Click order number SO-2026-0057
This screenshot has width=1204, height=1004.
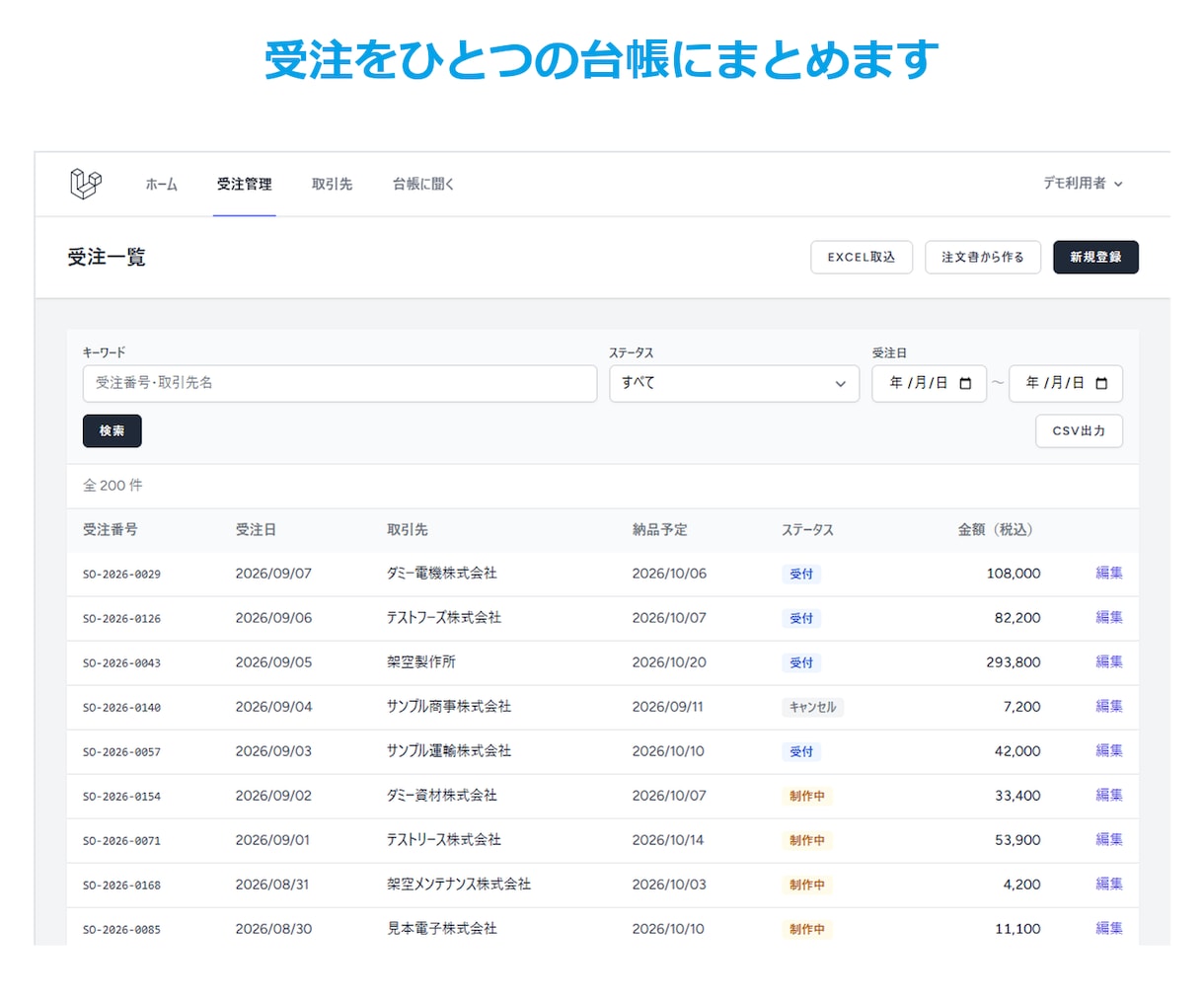coord(121,751)
